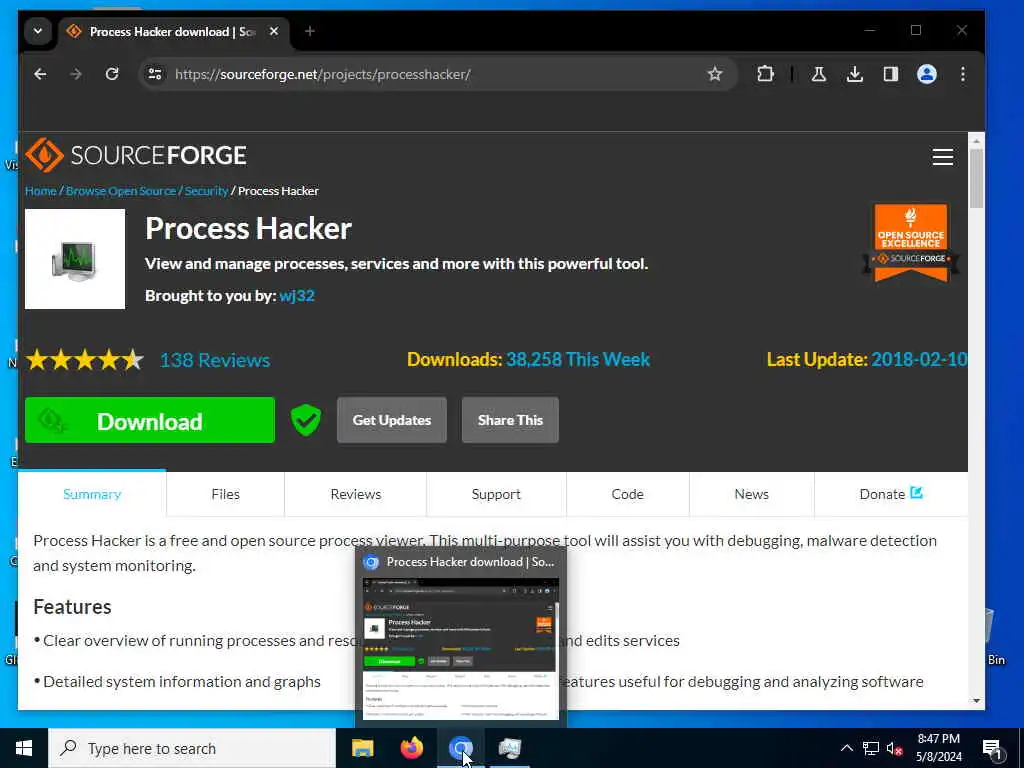Reload the SourceForge page
Viewport: 1024px width, 768px height.
coord(112,74)
